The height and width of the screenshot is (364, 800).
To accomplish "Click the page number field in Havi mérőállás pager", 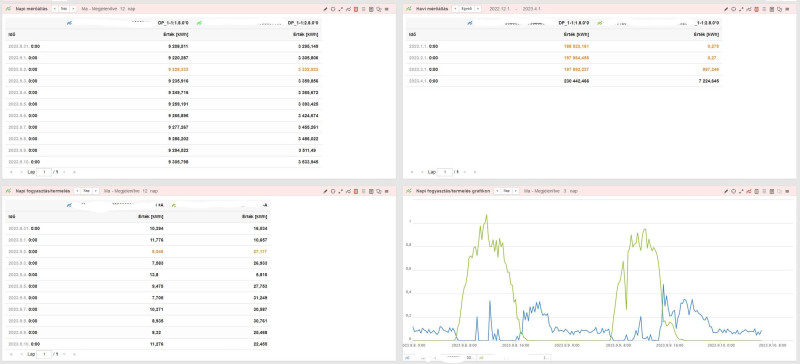I will point(445,172).
